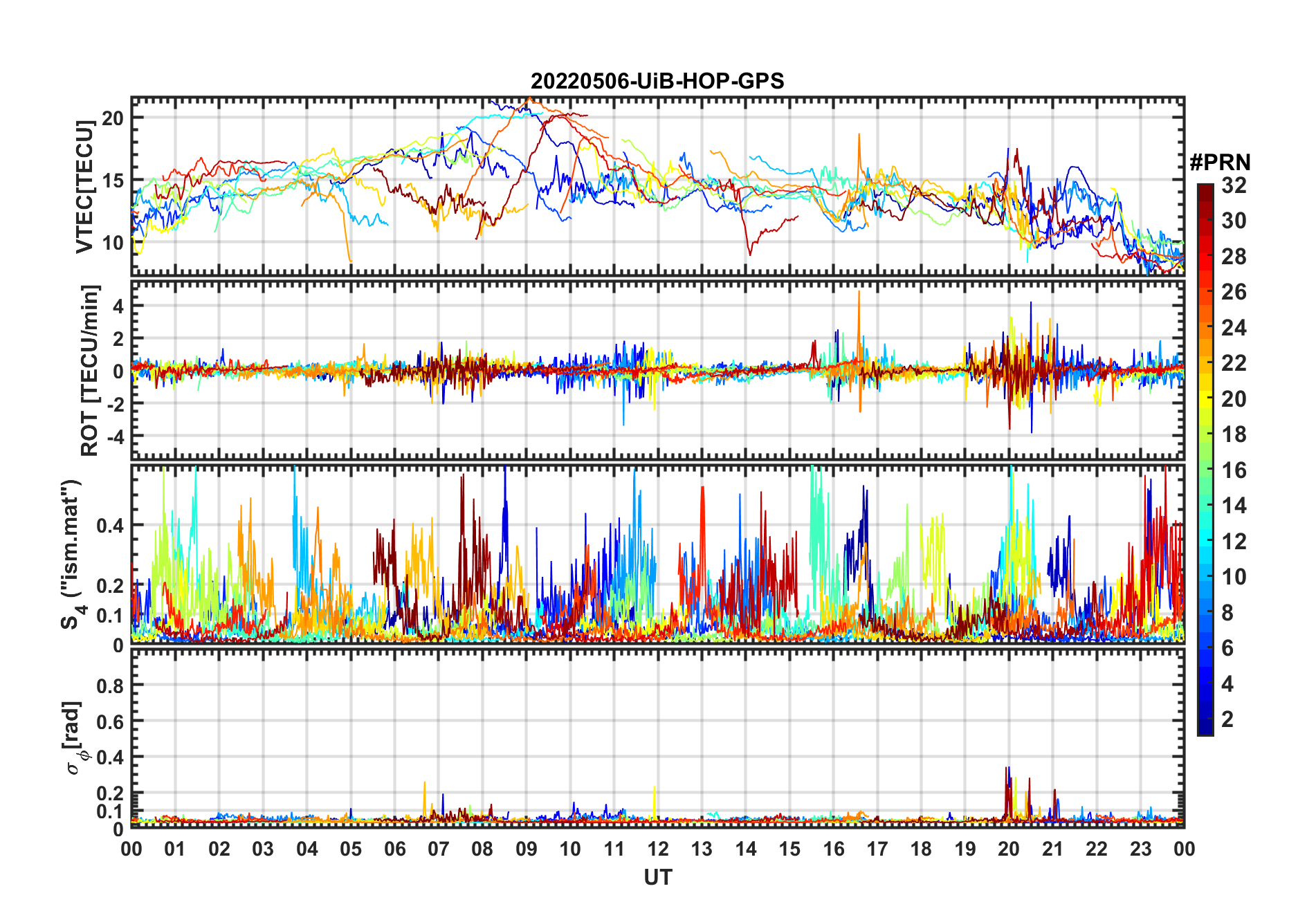Click the plot title 20220506-UiB-HOP-GPS
The height and width of the screenshot is (920, 1316).
(x=657, y=82)
